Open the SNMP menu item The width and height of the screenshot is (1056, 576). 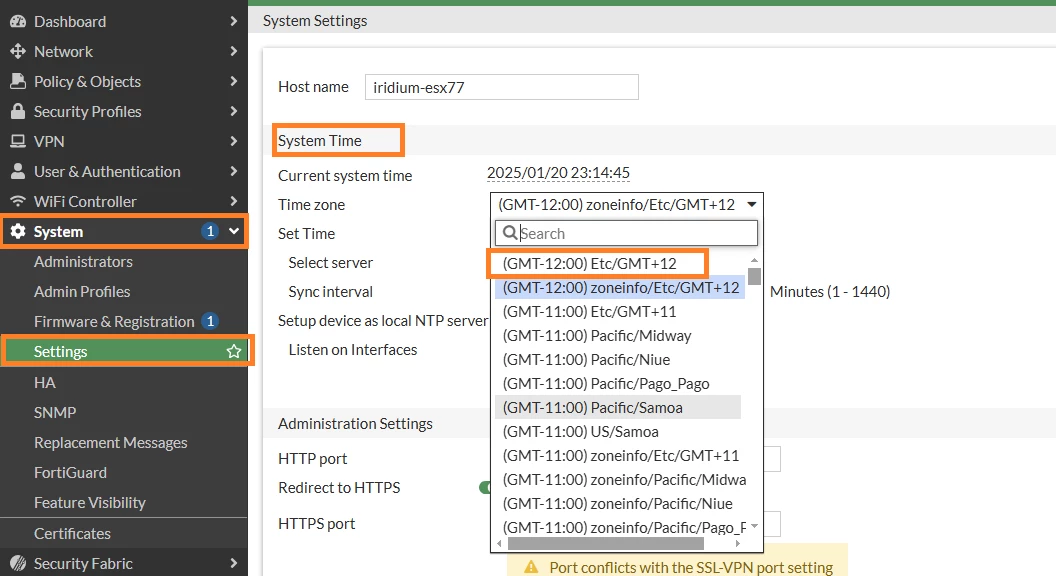[55, 412]
